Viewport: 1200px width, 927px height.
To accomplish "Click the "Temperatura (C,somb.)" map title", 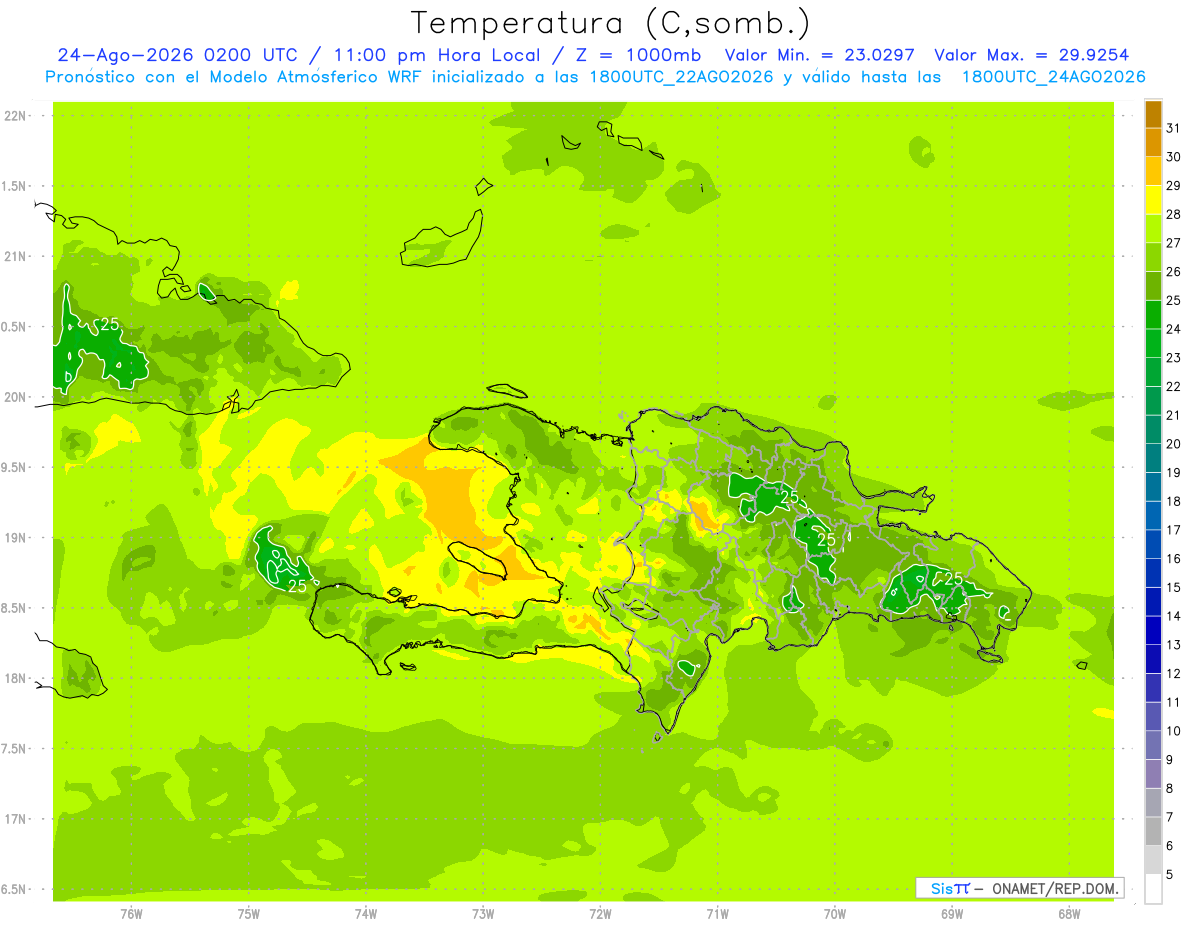I will point(611,23).
